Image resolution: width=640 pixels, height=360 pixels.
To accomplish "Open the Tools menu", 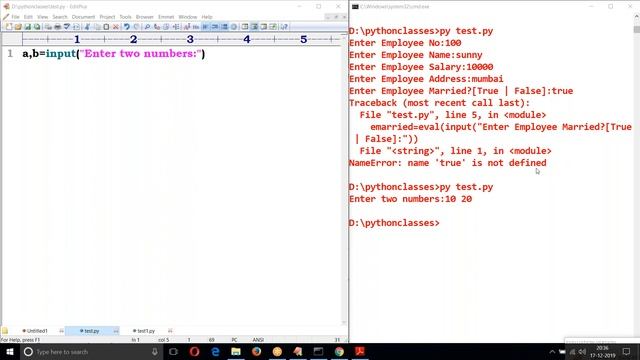I will pos(125,17).
